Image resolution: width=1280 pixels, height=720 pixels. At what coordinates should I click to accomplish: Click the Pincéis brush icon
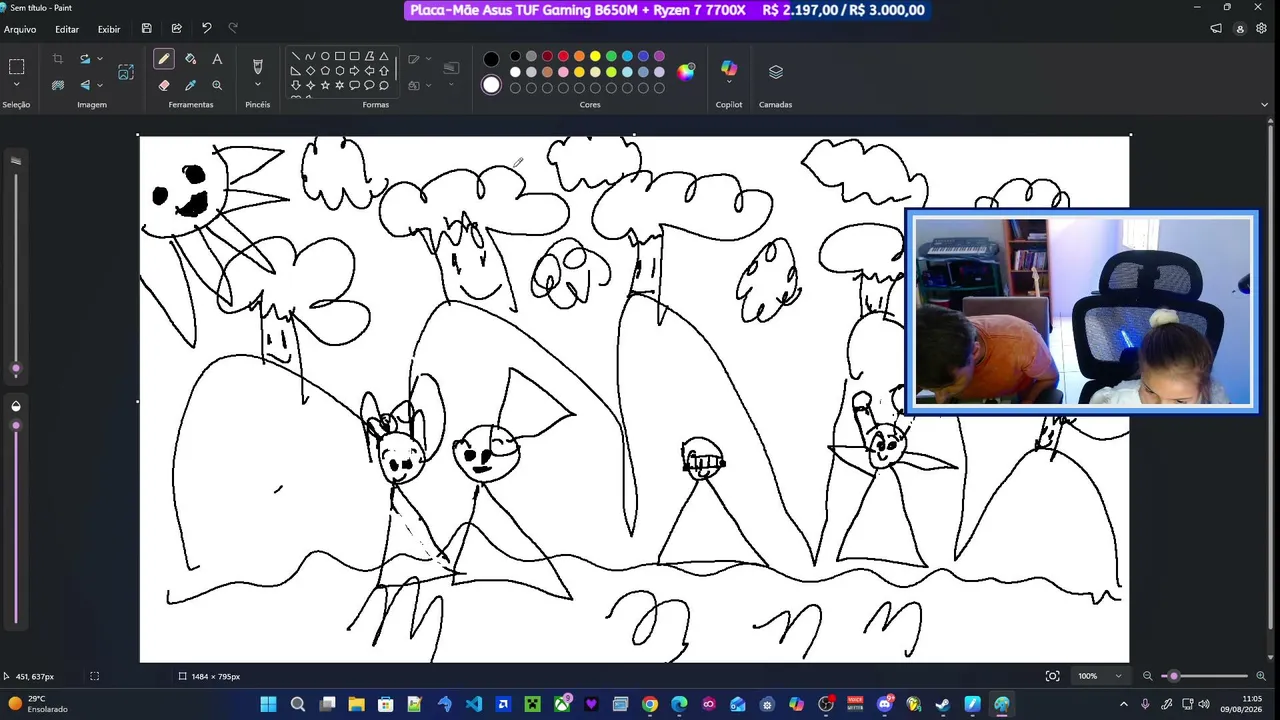pyautogui.click(x=258, y=66)
